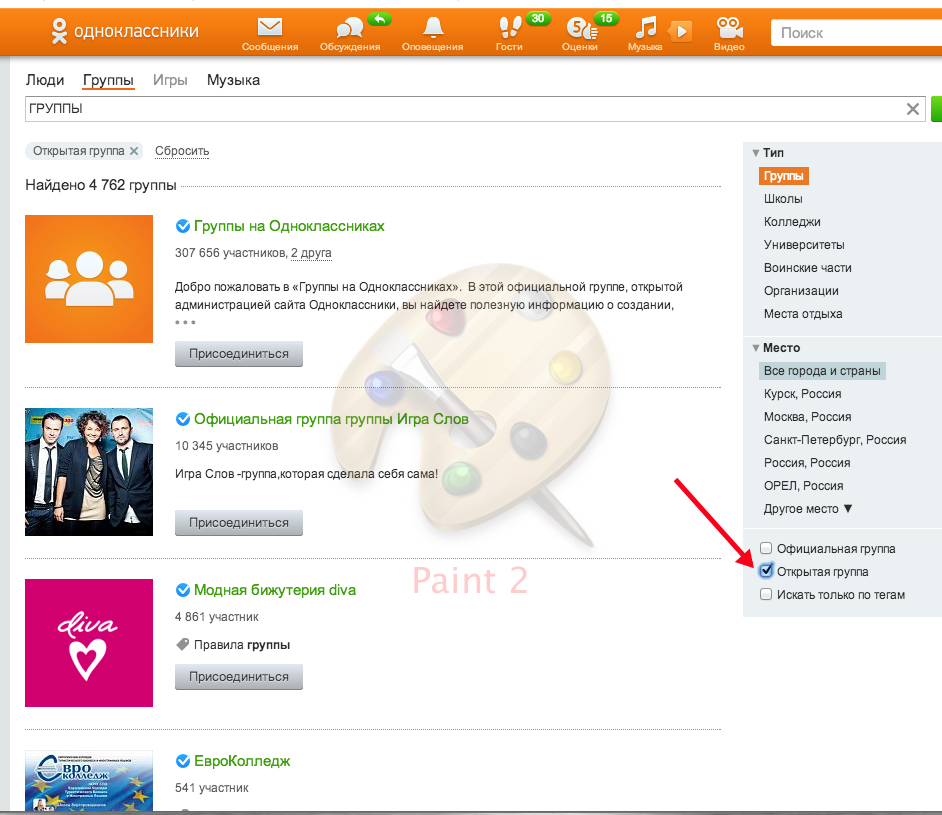Filter by Москва, Россия
The width and height of the screenshot is (942, 815).
pyautogui.click(x=807, y=417)
